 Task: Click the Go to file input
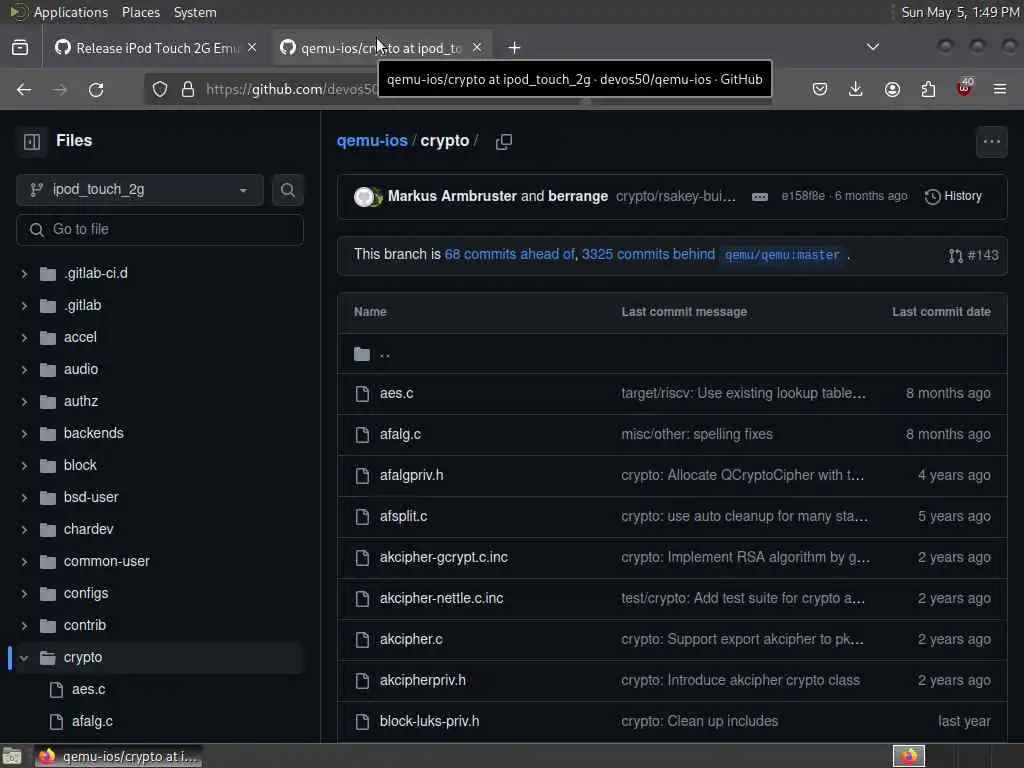tap(160, 230)
